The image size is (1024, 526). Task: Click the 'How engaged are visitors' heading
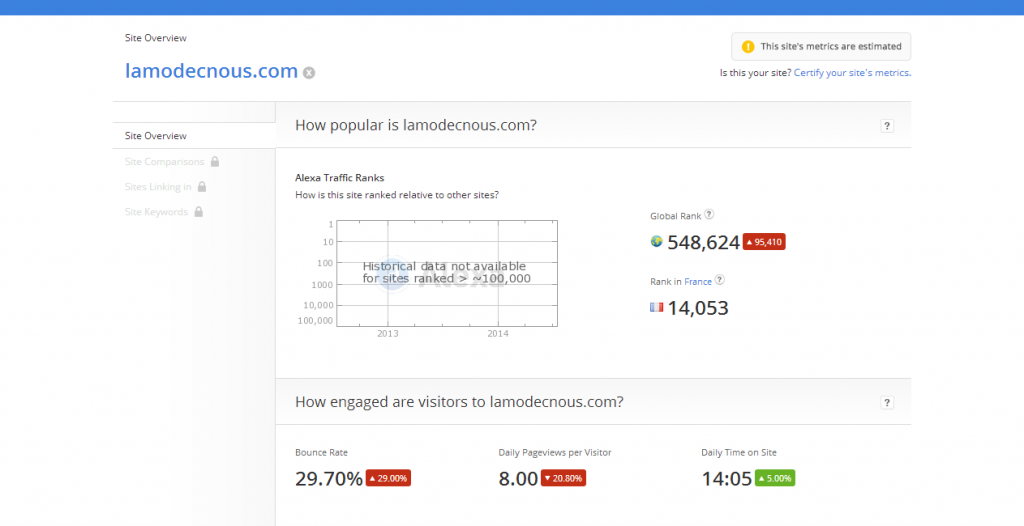pyautogui.click(x=459, y=401)
